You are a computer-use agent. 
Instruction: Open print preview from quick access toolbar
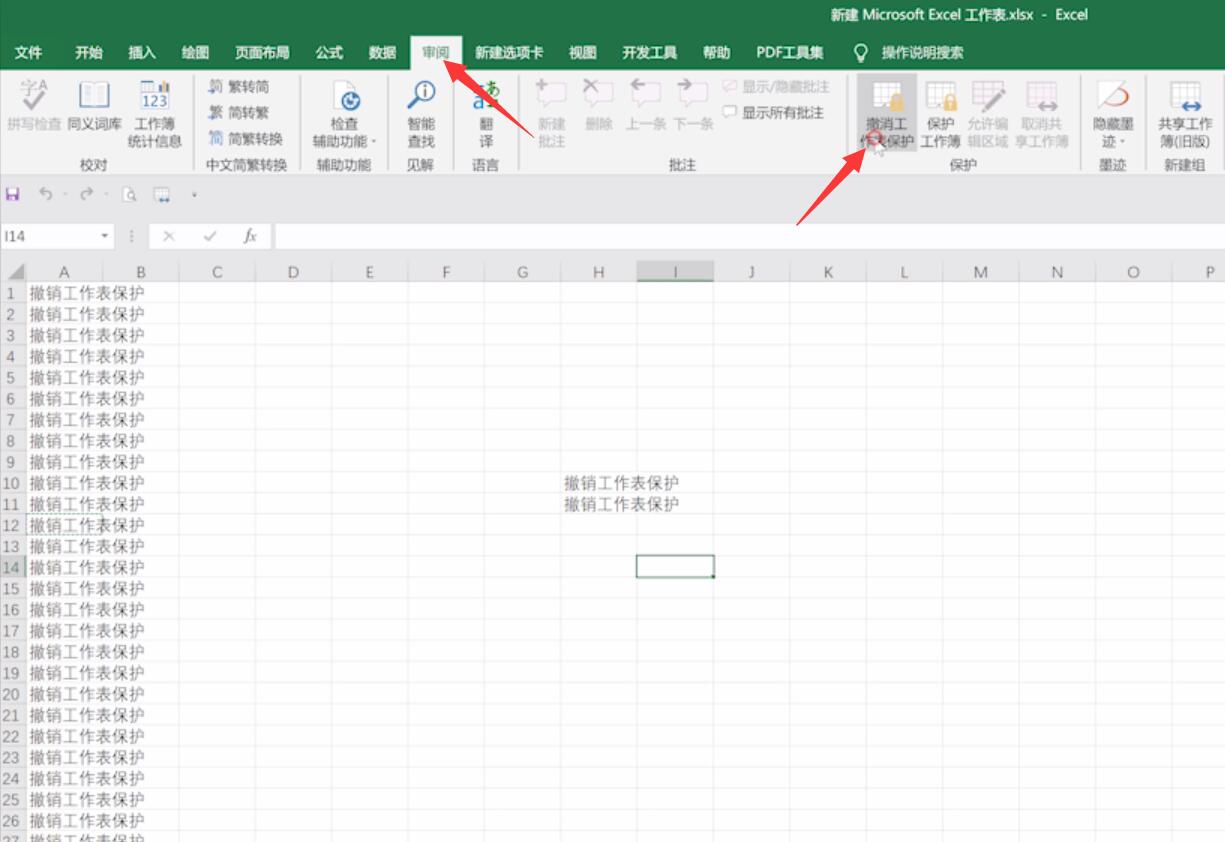point(129,194)
